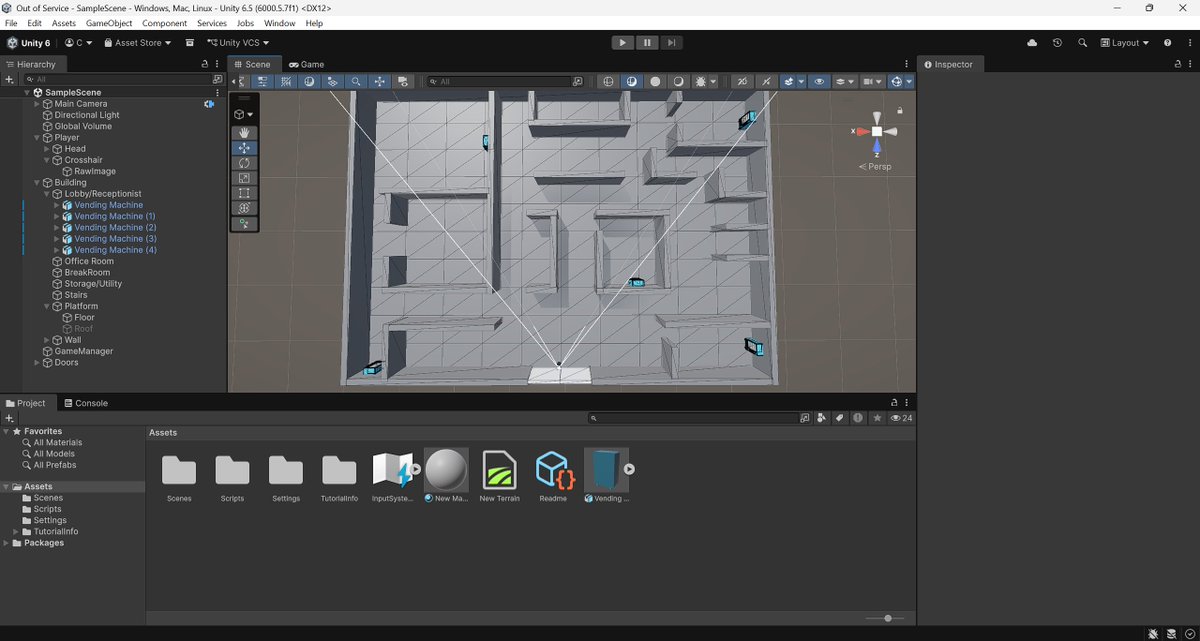Click the Z axis cone on orientation gizmo
This screenshot has width=1200, height=641.
[877, 148]
